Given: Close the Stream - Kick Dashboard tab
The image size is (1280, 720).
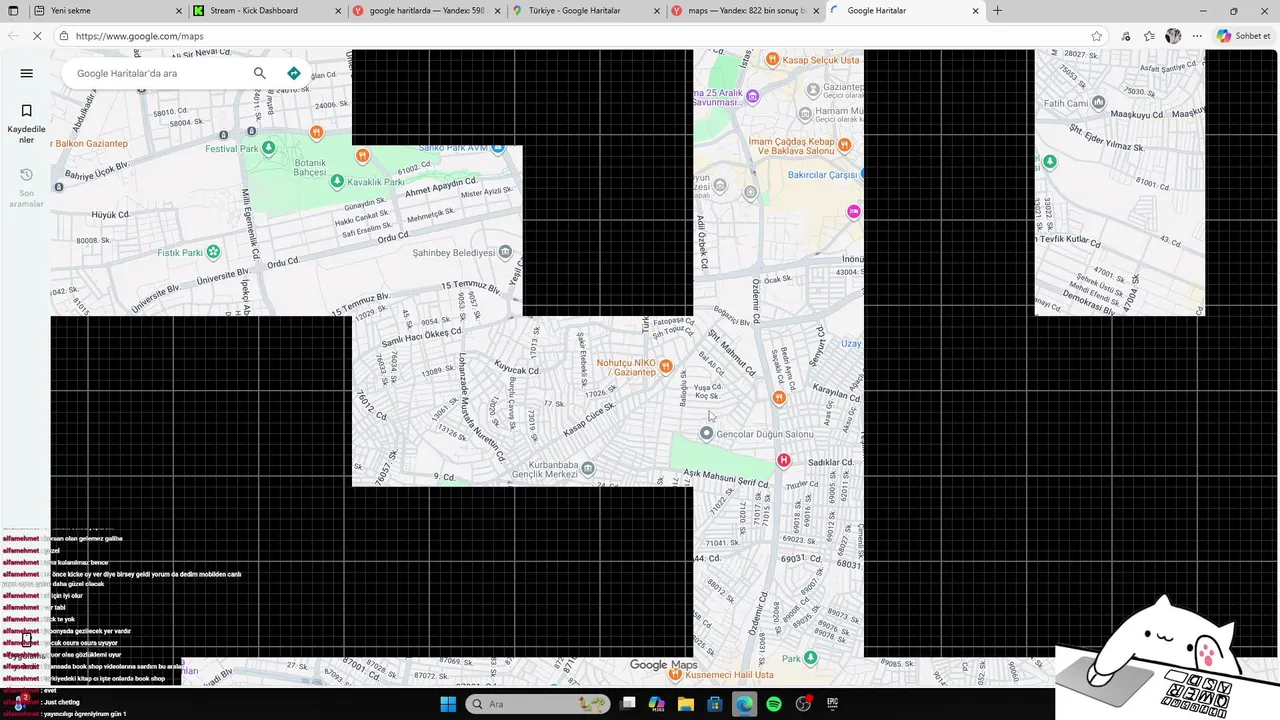Looking at the screenshot, I should (338, 11).
